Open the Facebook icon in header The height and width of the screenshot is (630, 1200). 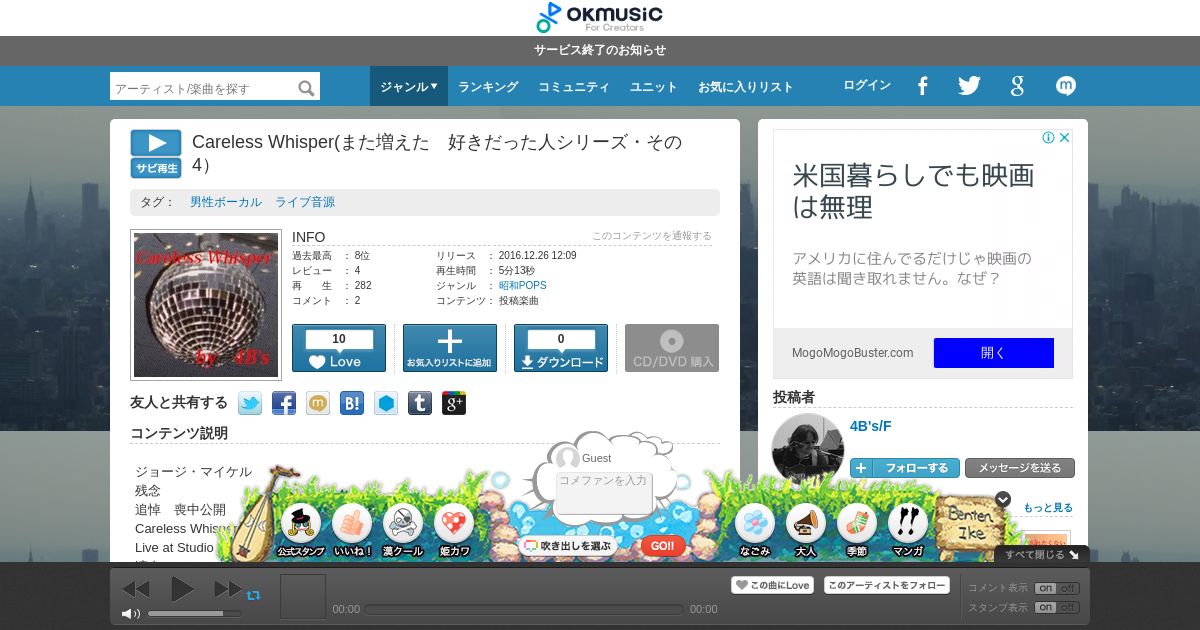922,86
